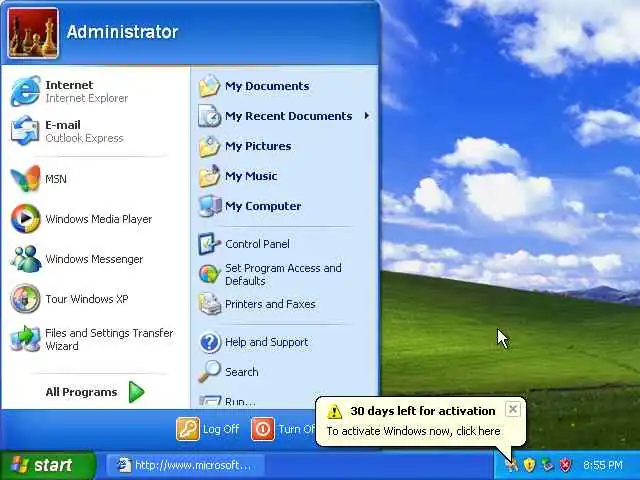The width and height of the screenshot is (640, 480).
Task: Click the MSN butterfly icon
Action: [25, 178]
